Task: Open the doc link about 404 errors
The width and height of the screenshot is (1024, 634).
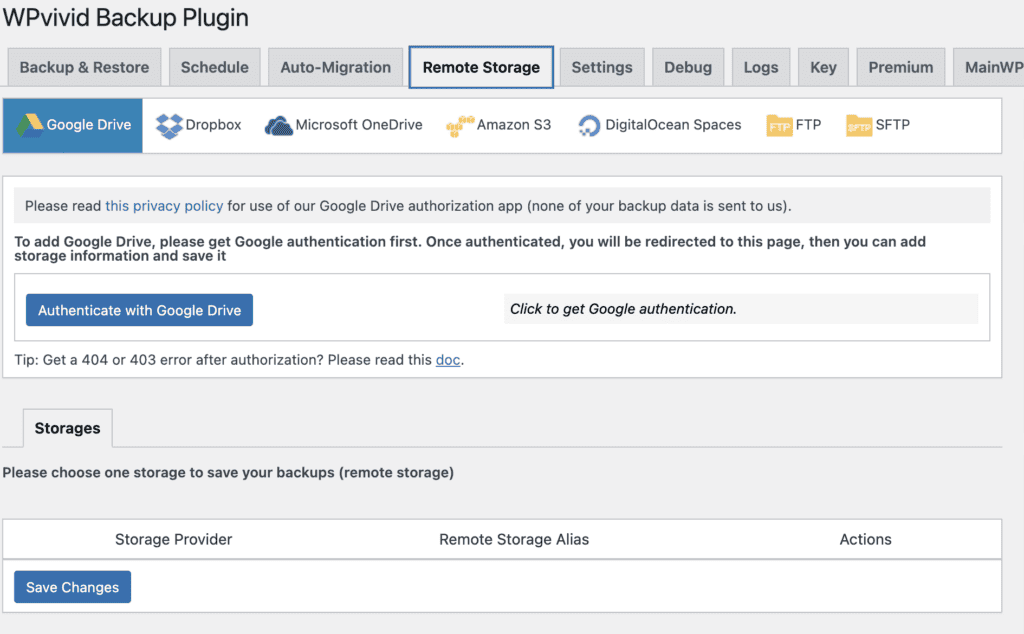Action: tap(448, 360)
